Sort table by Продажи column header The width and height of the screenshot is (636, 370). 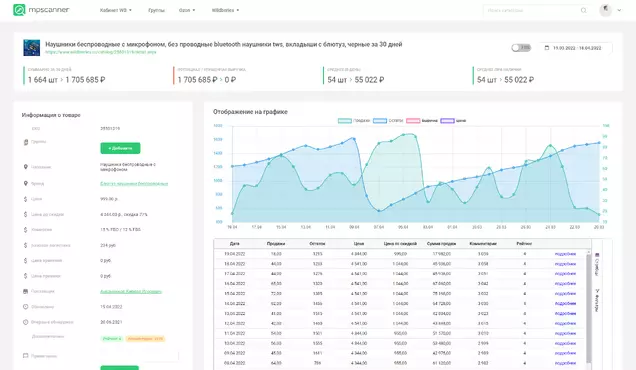[276, 243]
